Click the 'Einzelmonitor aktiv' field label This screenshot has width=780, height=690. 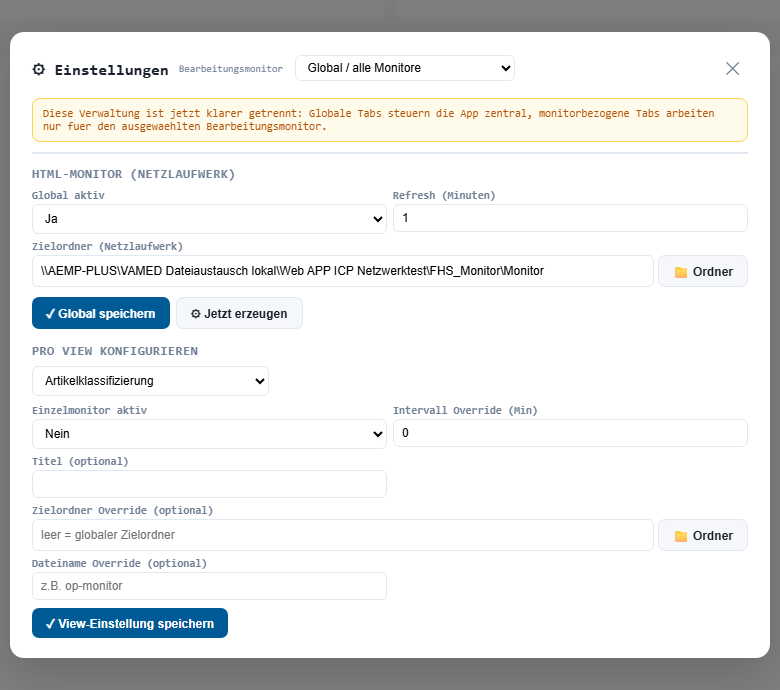coord(90,410)
